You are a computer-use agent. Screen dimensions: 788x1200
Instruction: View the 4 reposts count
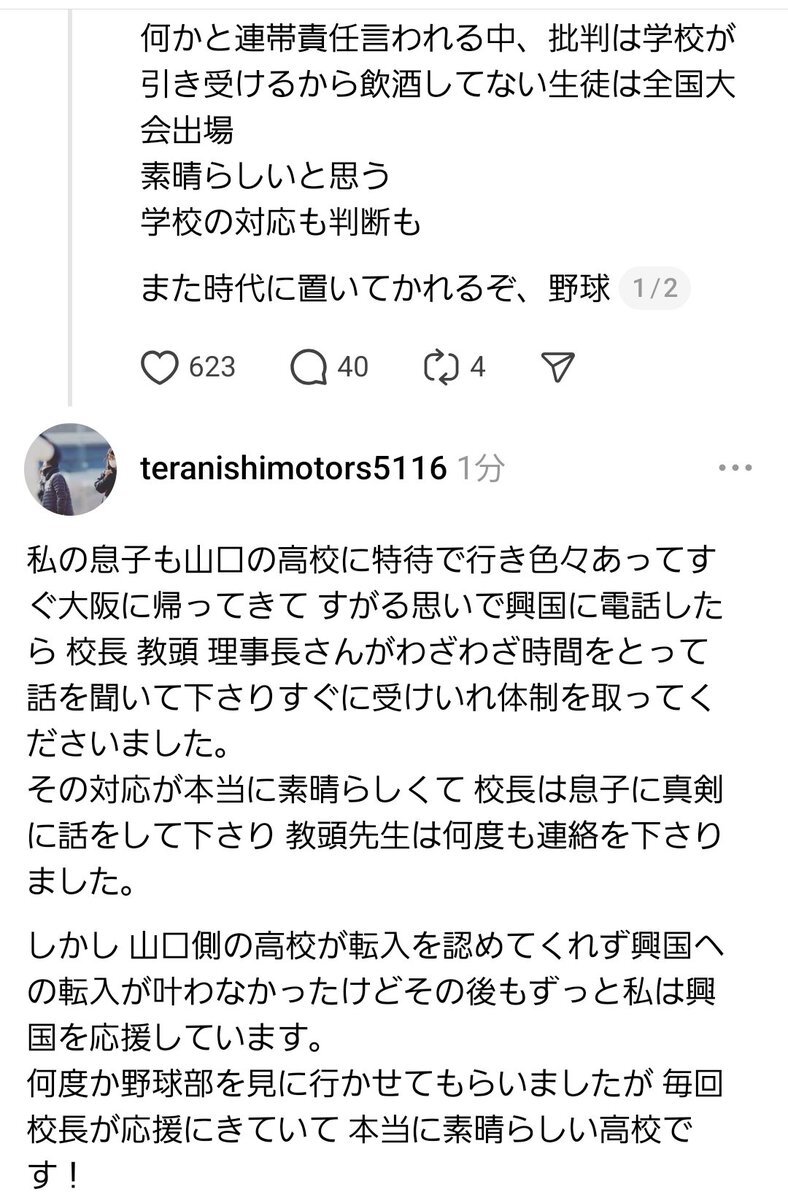(x=478, y=368)
